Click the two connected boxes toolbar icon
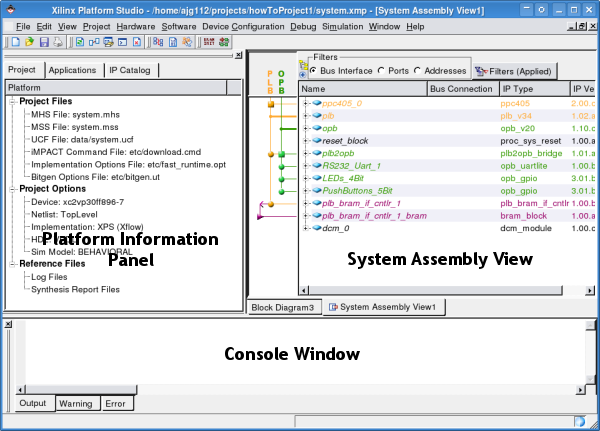 (94, 42)
